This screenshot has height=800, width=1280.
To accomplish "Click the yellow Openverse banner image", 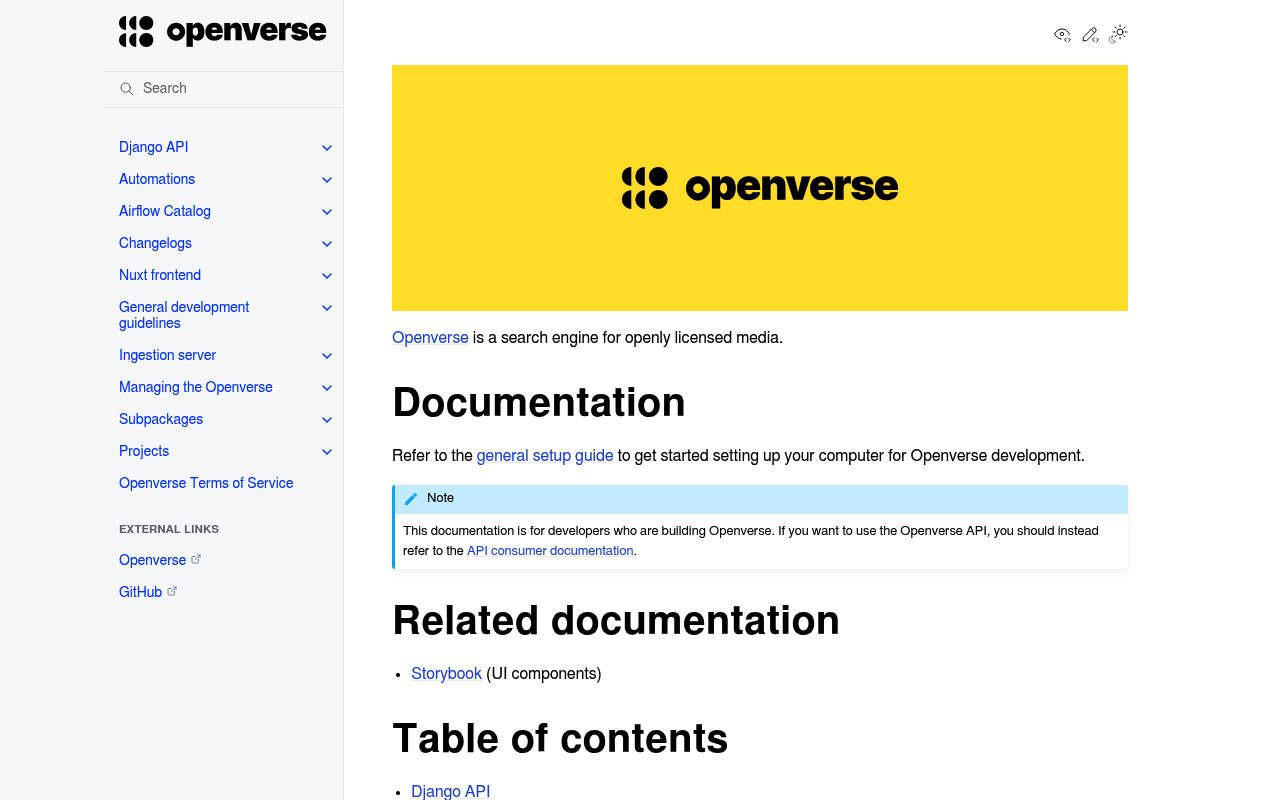I will click(760, 188).
